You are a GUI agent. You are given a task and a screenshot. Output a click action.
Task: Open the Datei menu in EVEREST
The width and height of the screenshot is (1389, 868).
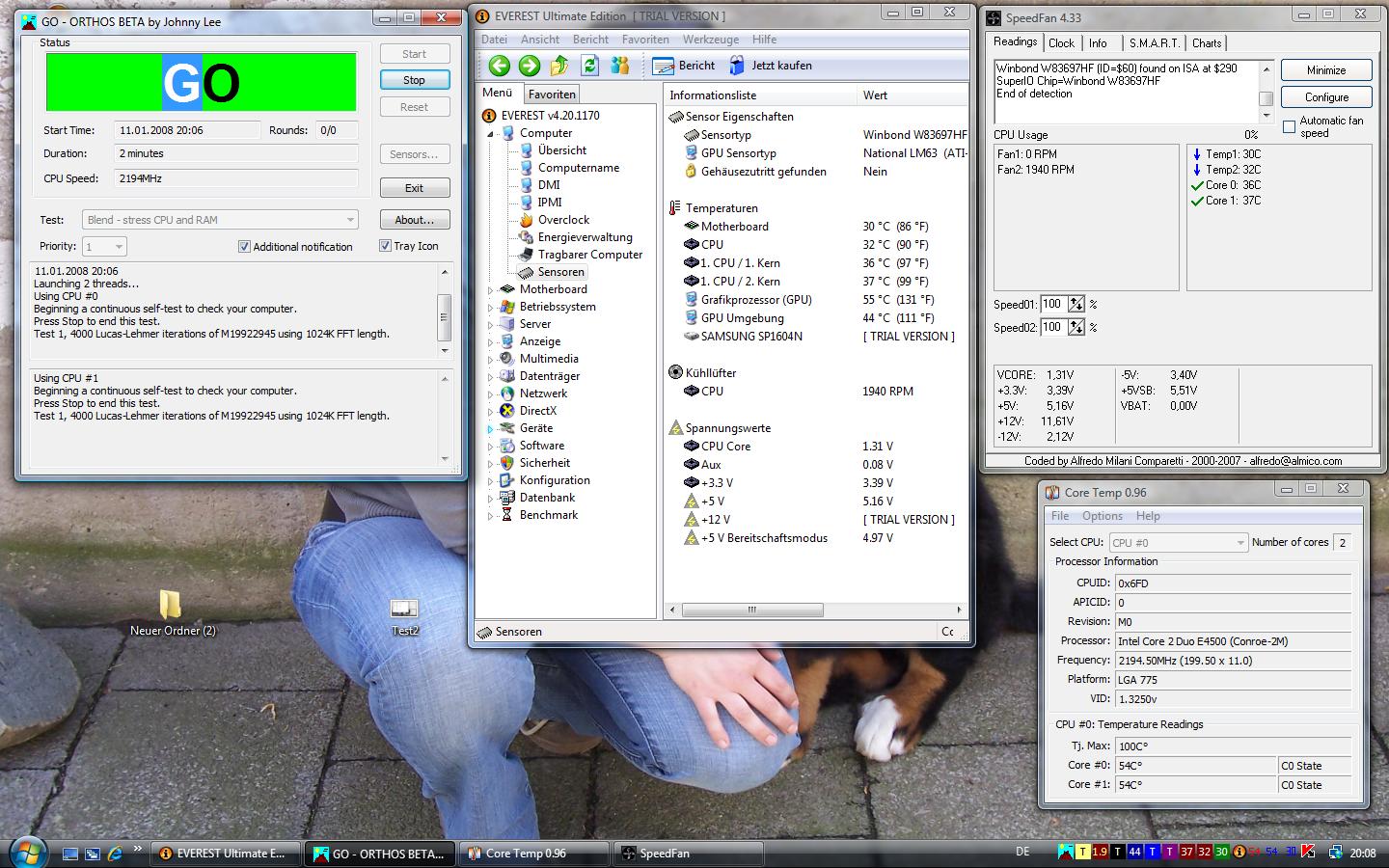[x=494, y=40]
